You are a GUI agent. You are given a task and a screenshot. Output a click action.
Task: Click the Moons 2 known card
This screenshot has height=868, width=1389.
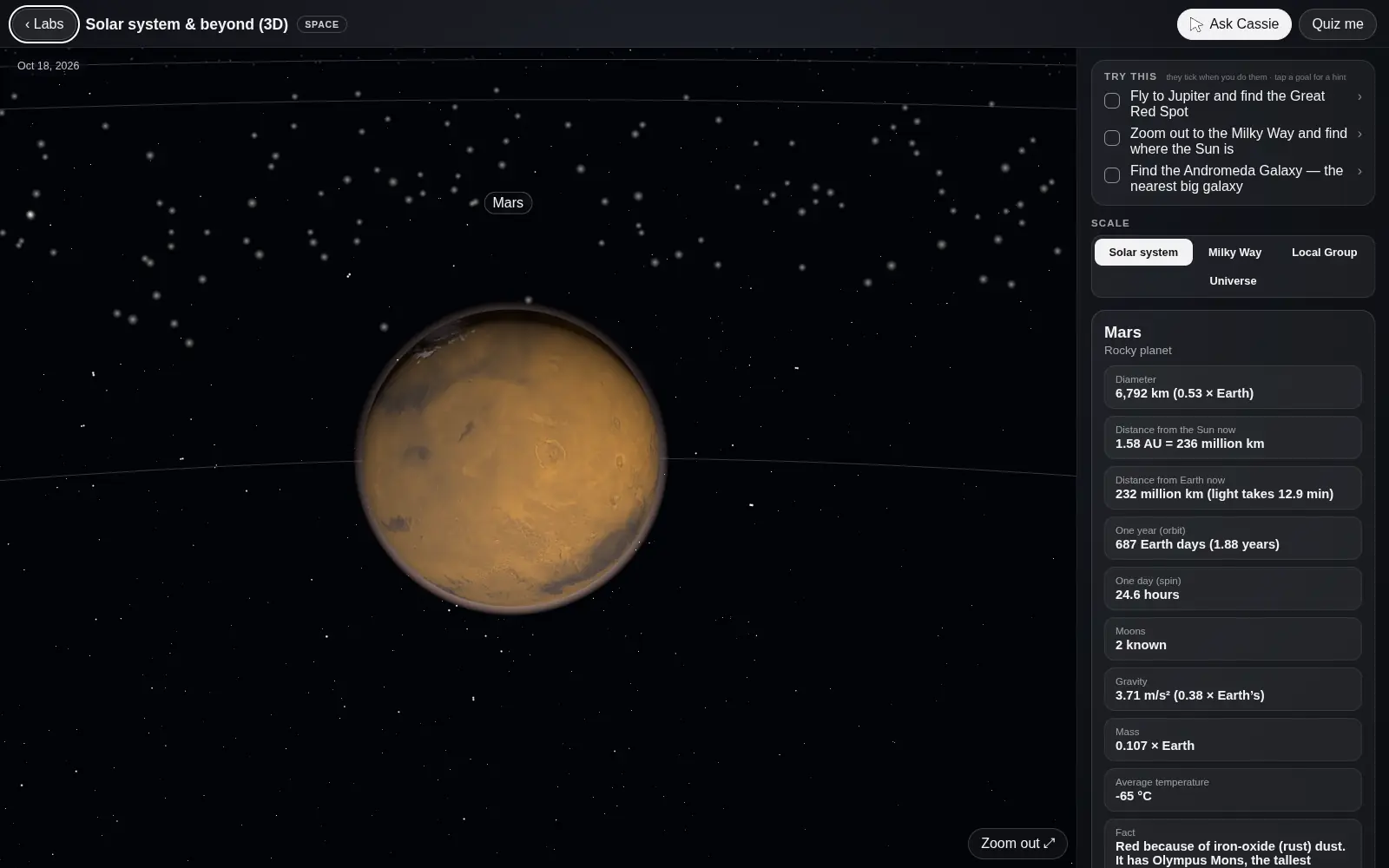tap(1233, 639)
